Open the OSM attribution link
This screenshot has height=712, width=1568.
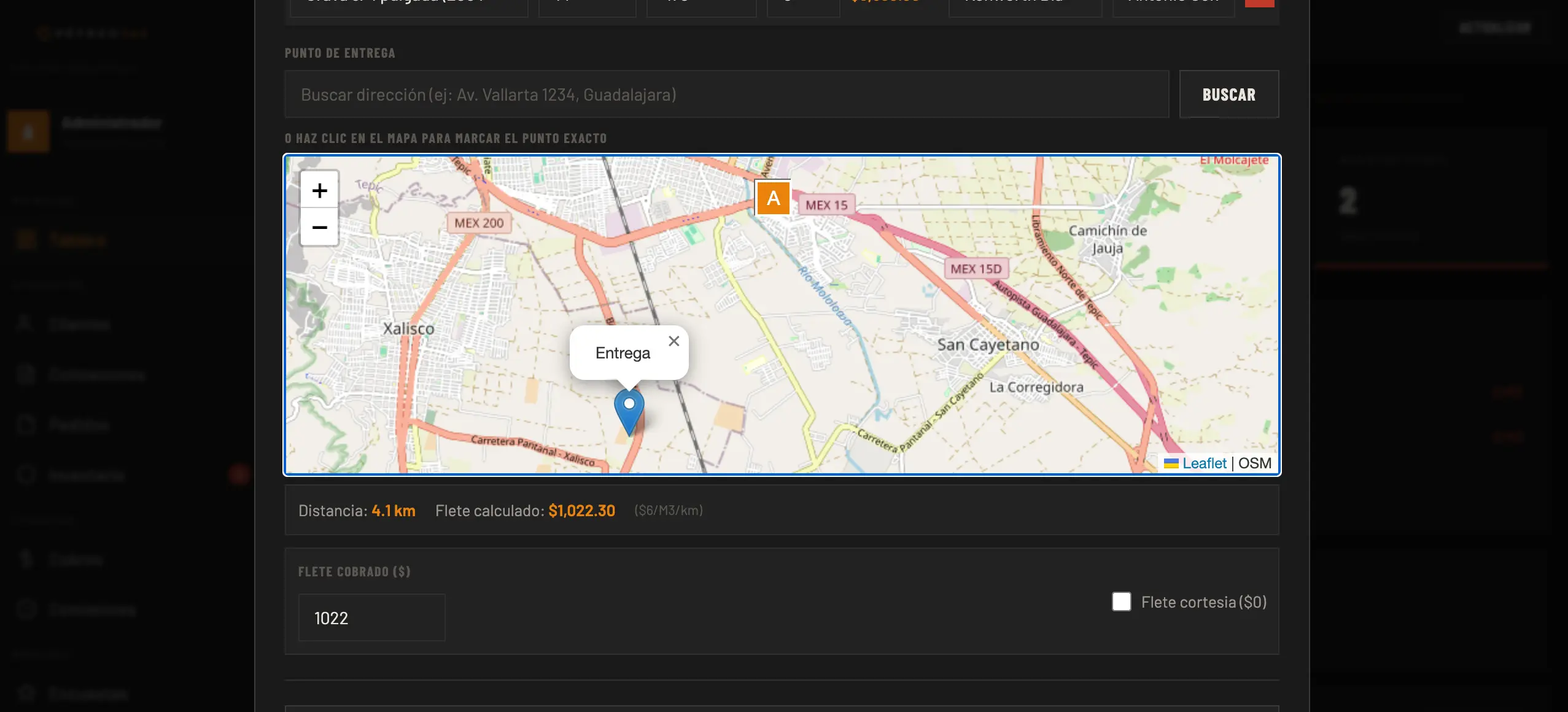click(x=1255, y=463)
